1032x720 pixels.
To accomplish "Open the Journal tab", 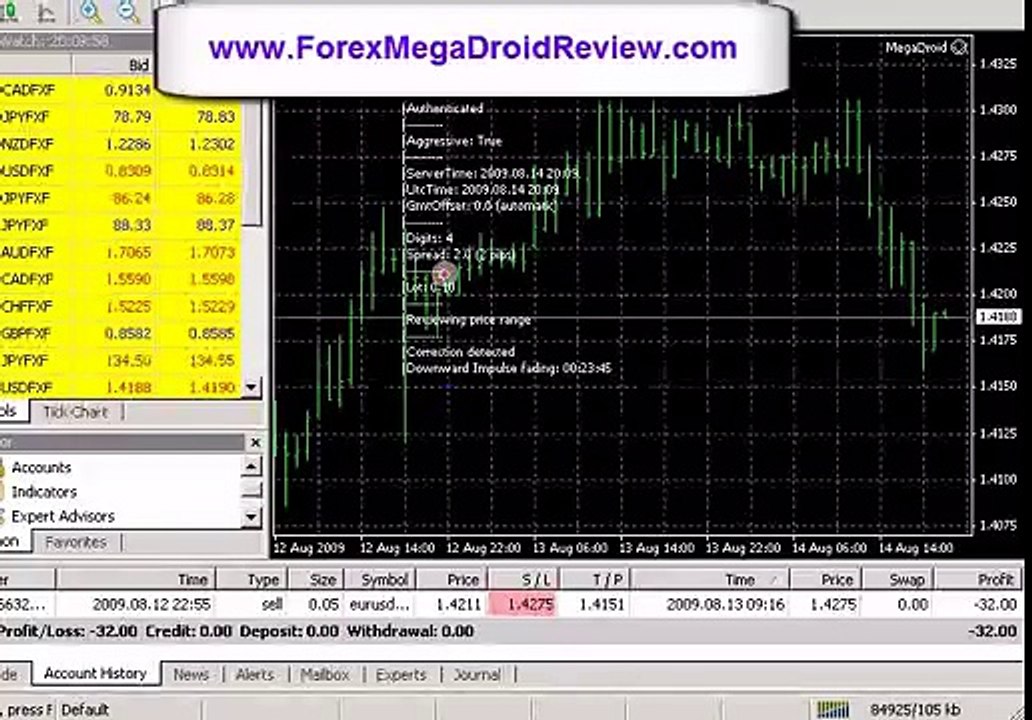I will coord(477,675).
